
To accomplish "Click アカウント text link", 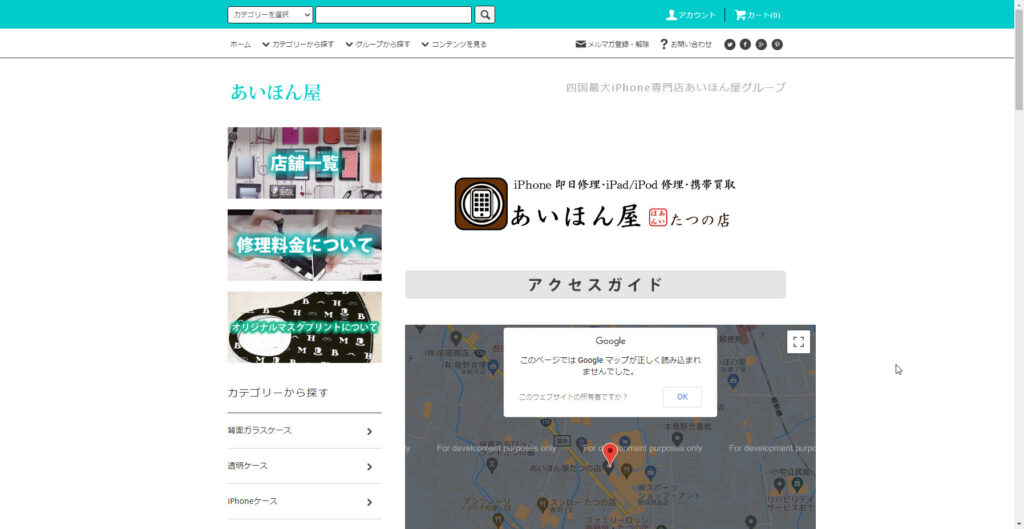I will 697,15.
